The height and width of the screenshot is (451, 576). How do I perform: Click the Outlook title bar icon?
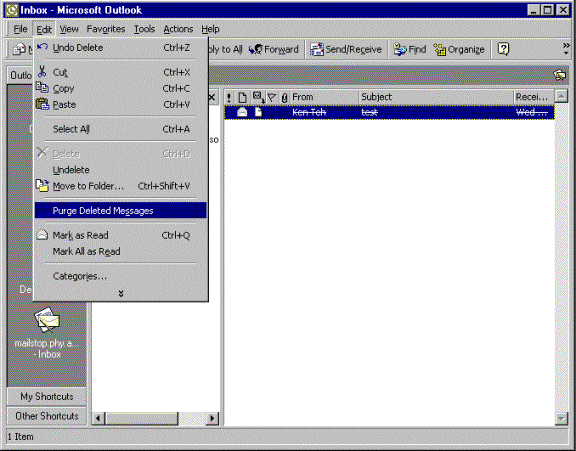11,10
